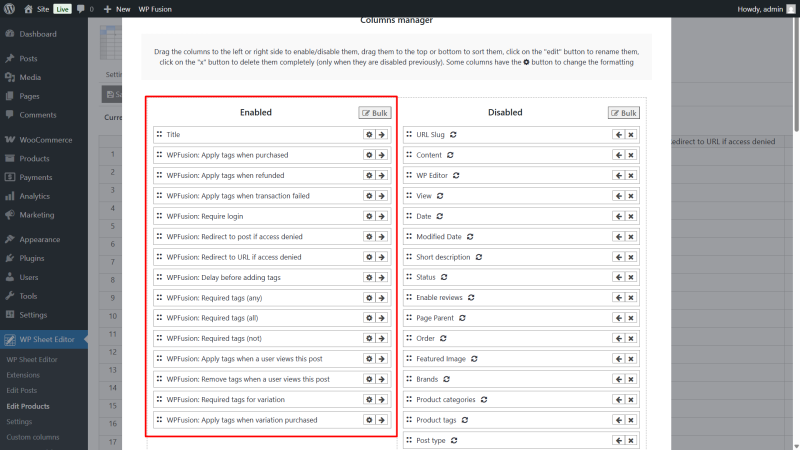This screenshot has height=450, width=800.
Task: Enable Content column with left arrow
Action: point(618,155)
